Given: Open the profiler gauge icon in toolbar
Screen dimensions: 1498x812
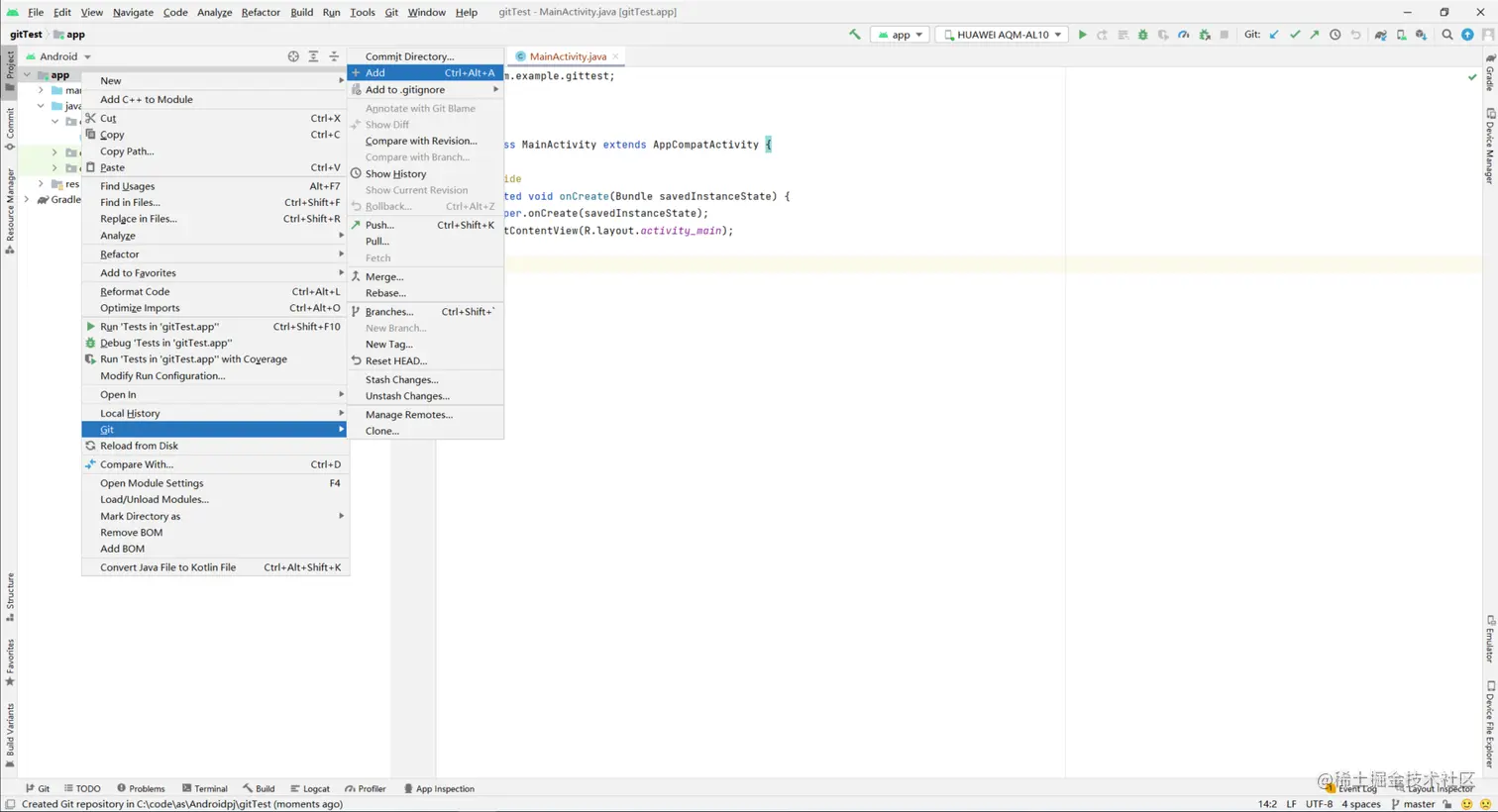Looking at the screenshot, I should (x=1184, y=35).
